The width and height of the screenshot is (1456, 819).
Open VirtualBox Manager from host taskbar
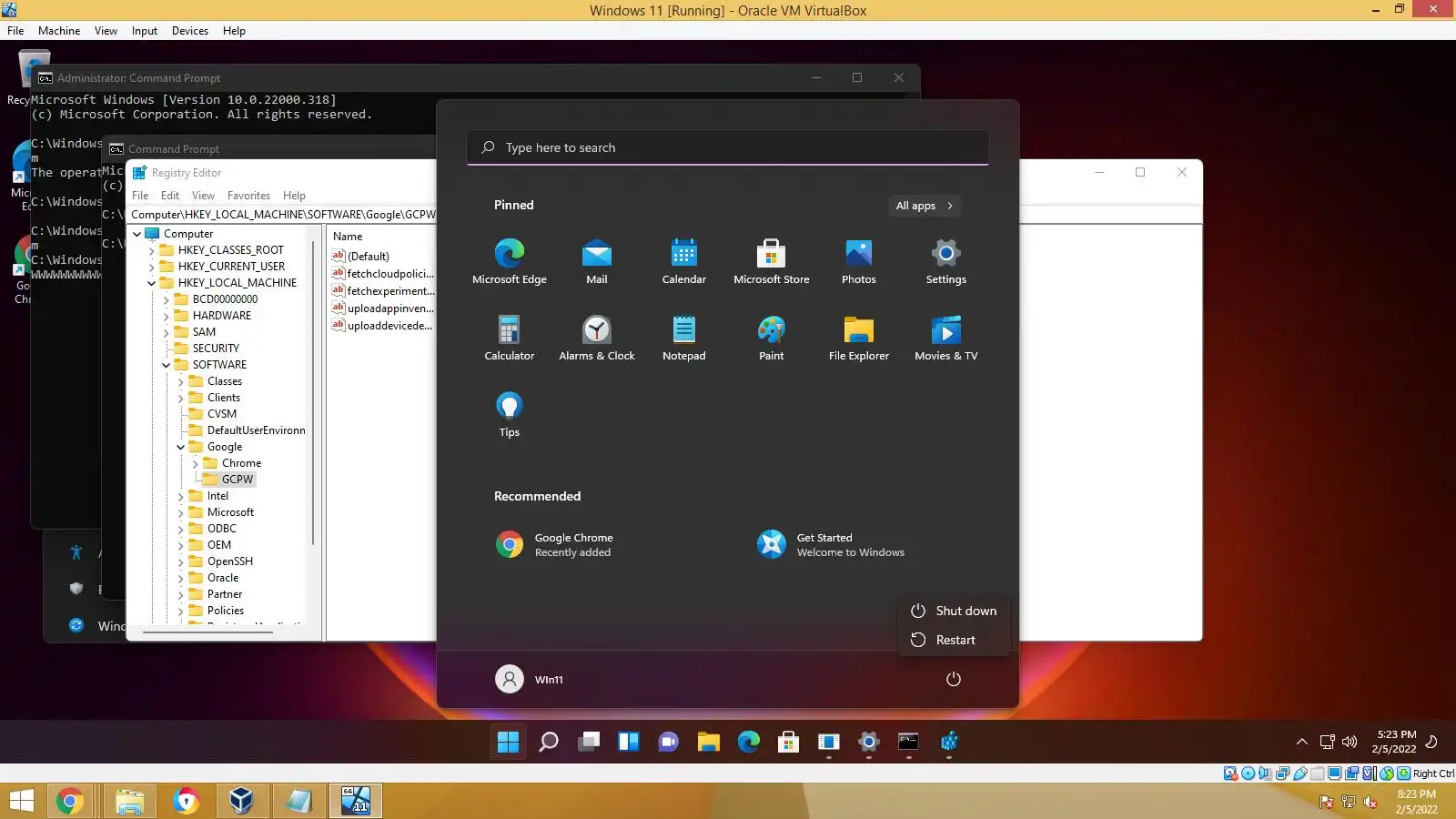(x=241, y=801)
